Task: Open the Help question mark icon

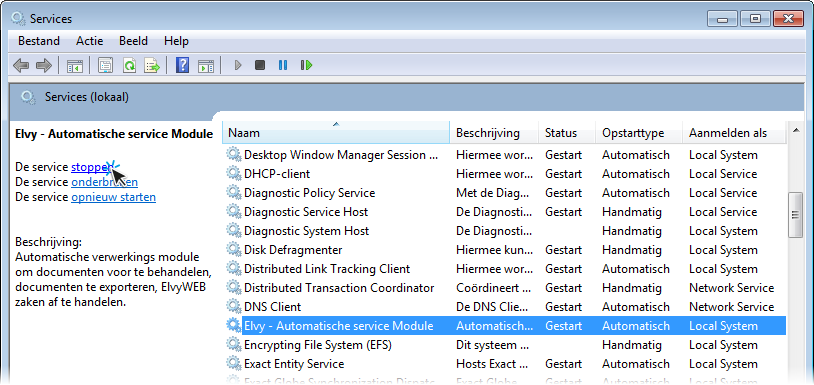Action: point(182,65)
